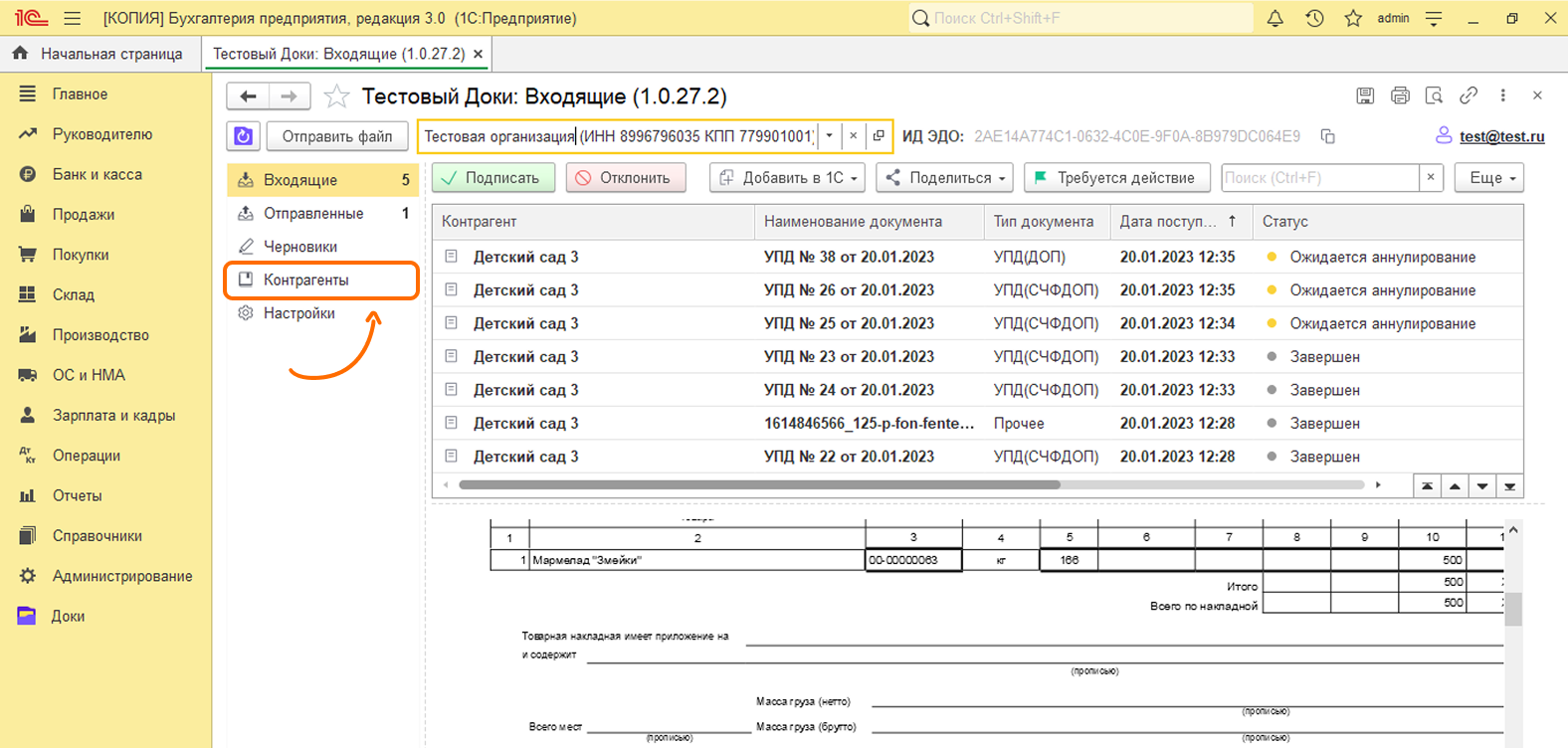Screen dimensions: 1568x748
Task: Open the Администрирование section
Action: click(x=122, y=576)
